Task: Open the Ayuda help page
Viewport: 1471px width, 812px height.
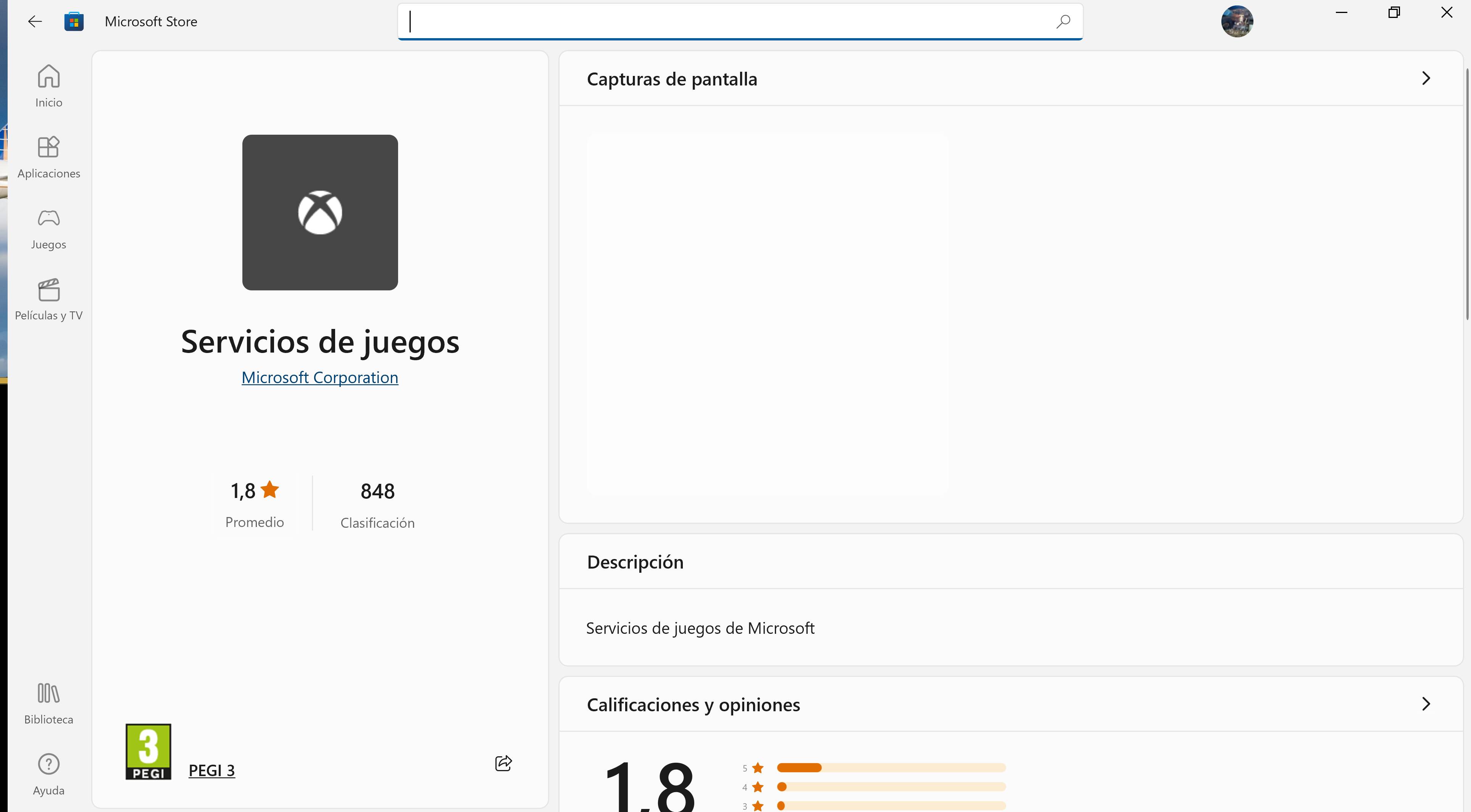Action: [x=48, y=774]
